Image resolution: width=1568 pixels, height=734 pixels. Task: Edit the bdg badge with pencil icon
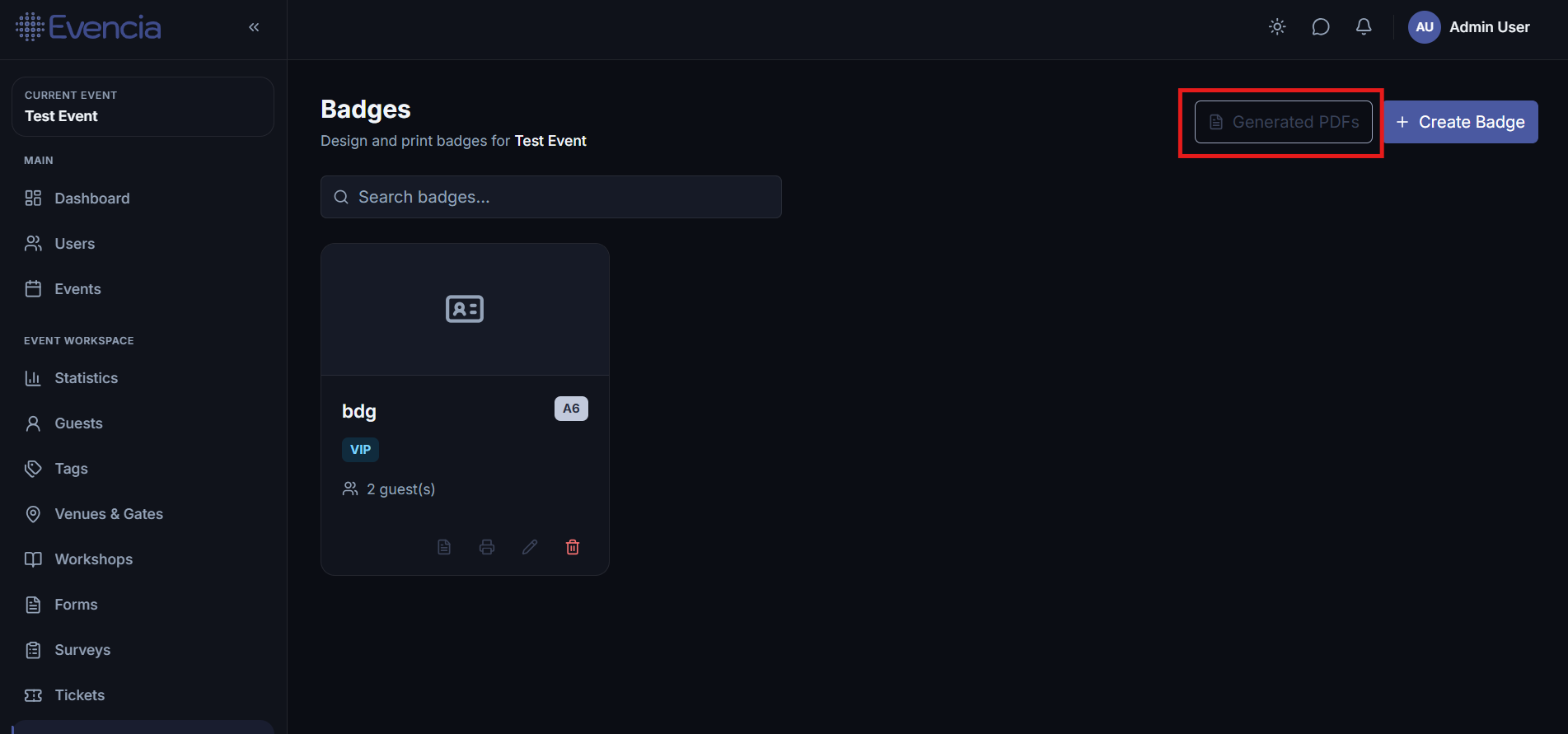[530, 547]
